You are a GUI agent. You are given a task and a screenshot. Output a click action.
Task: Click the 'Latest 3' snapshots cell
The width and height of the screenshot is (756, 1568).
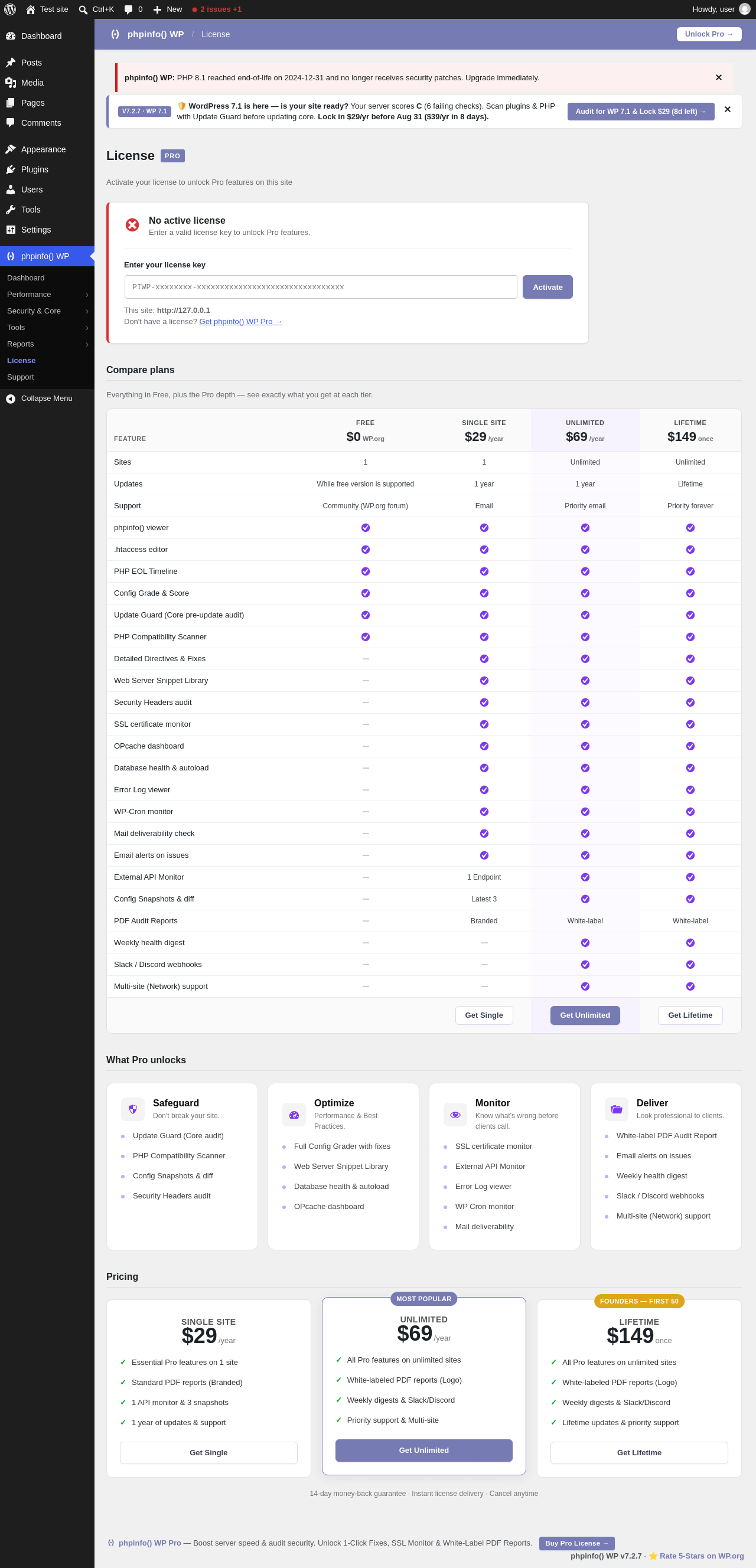pos(484,899)
